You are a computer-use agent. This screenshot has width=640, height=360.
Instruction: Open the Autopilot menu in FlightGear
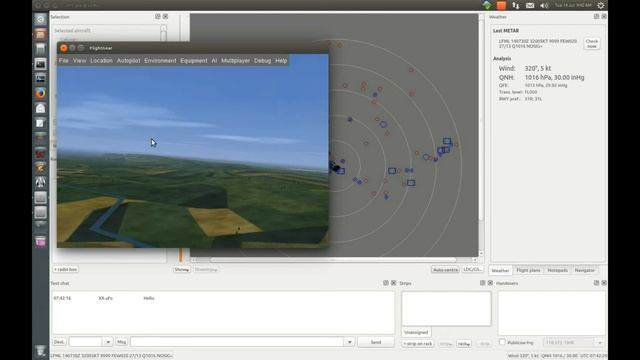[129, 60]
